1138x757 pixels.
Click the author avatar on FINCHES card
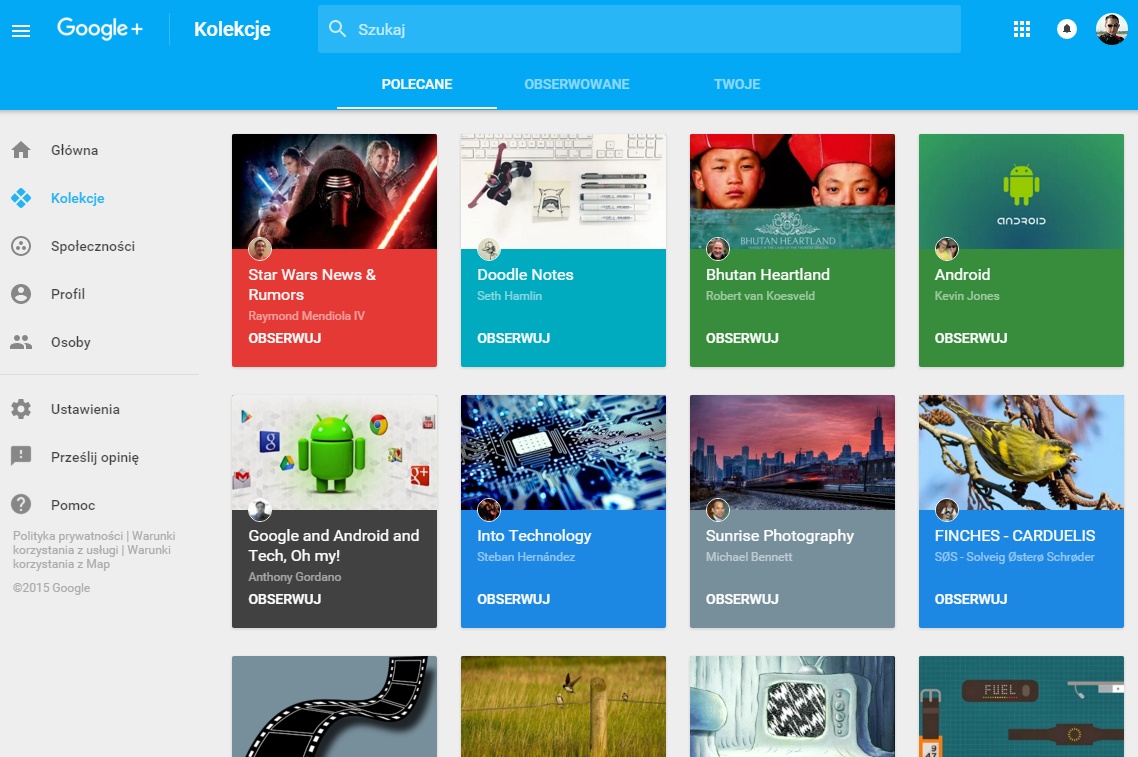click(x=946, y=510)
